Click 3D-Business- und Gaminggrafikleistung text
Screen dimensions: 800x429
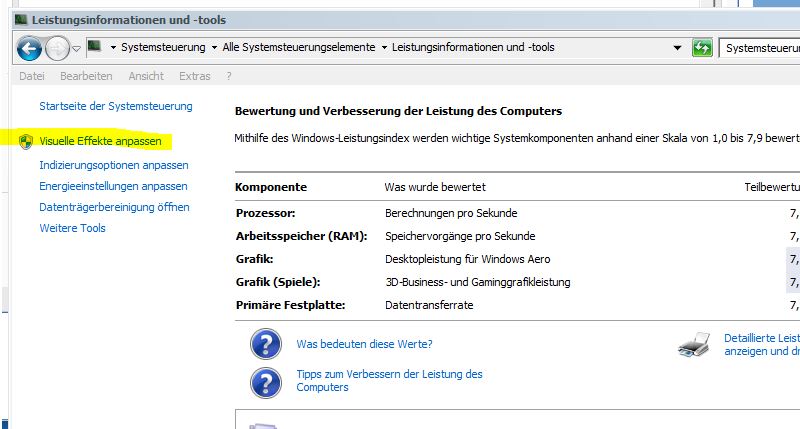478,282
